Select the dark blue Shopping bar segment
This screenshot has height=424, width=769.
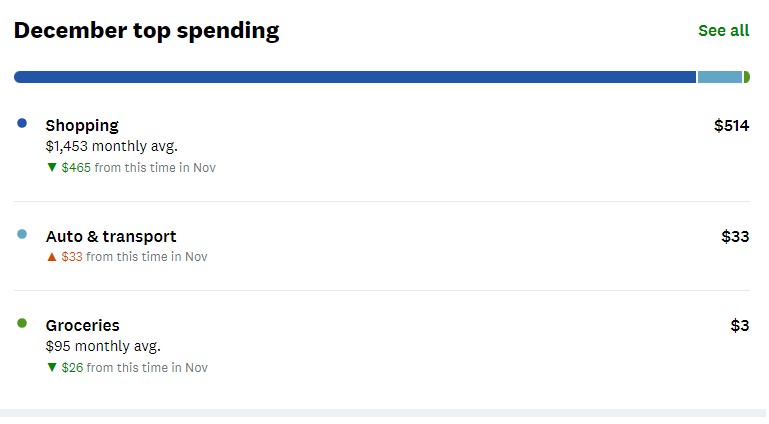pyautogui.click(x=355, y=77)
